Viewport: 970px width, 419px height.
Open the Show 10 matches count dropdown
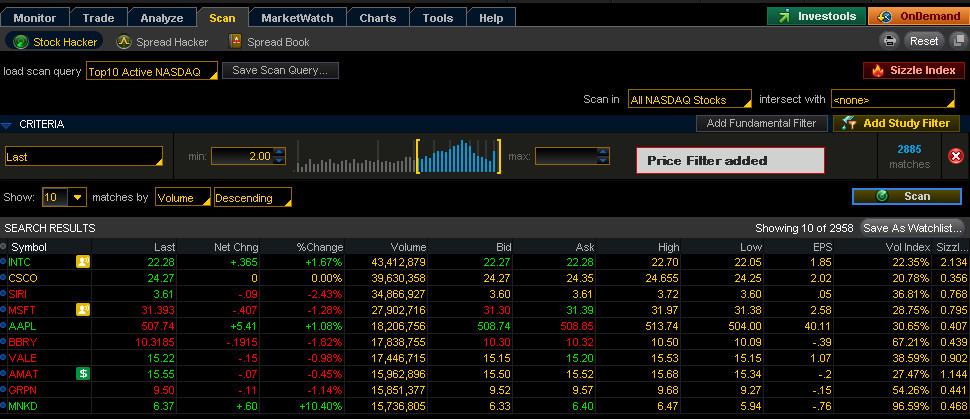[x=64, y=197]
